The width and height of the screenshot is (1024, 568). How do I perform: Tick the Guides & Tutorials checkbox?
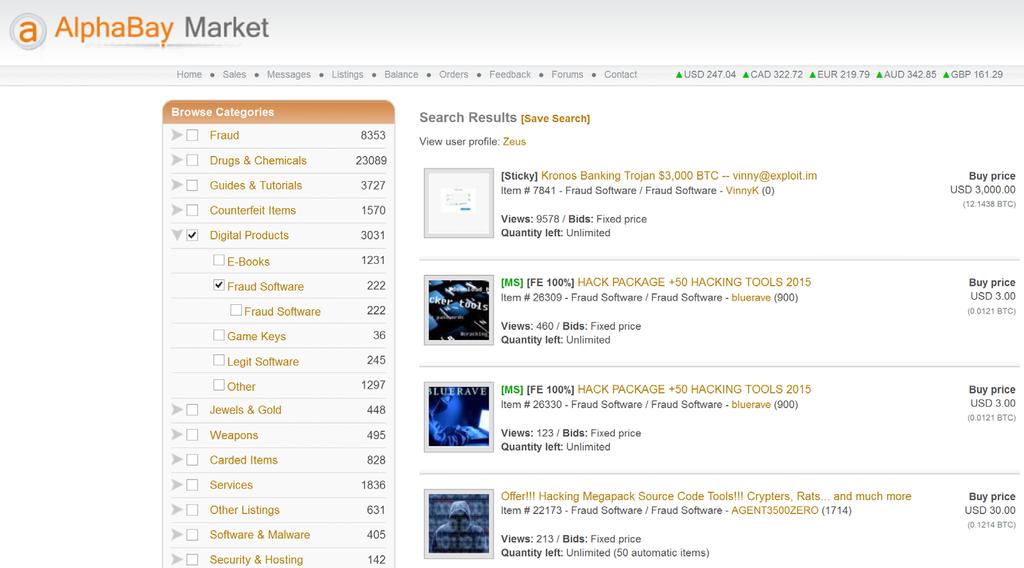pyautogui.click(x=192, y=185)
